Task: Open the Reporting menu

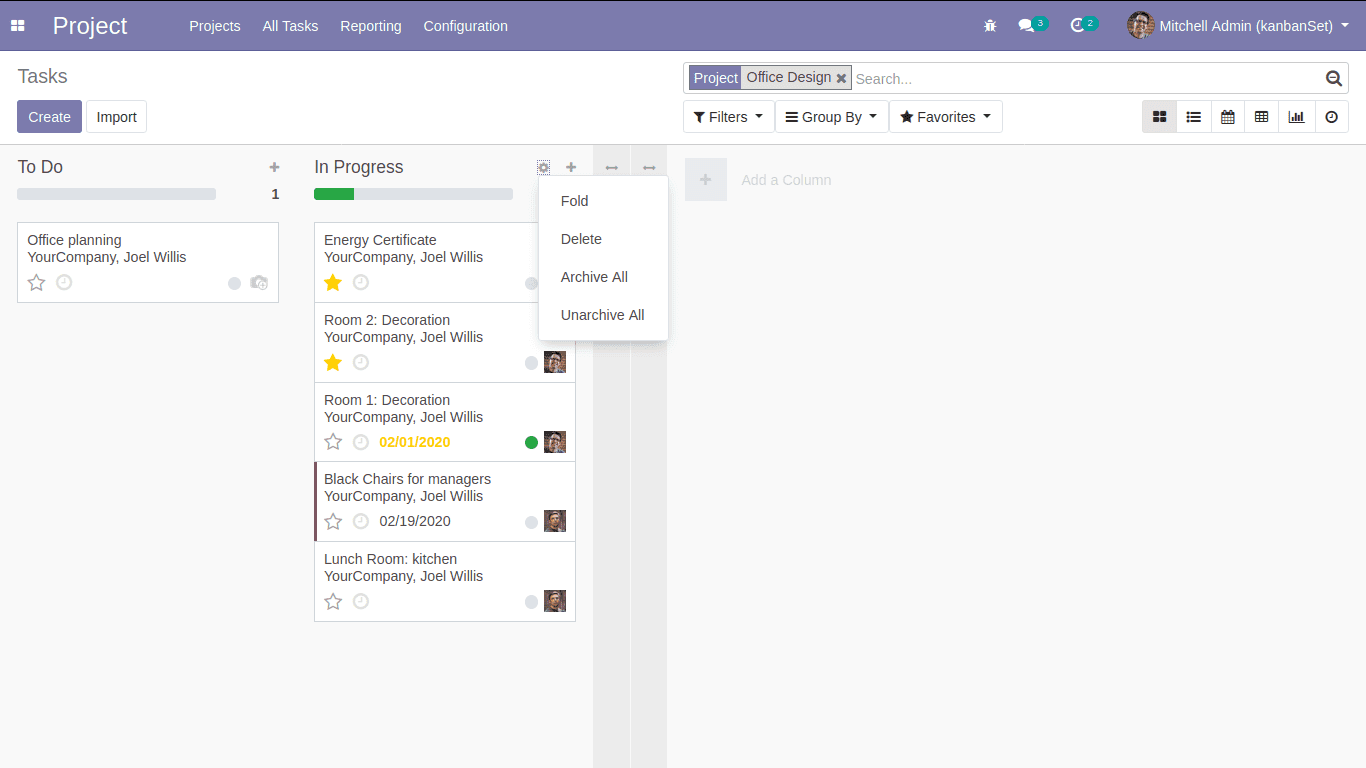Action: point(371,26)
